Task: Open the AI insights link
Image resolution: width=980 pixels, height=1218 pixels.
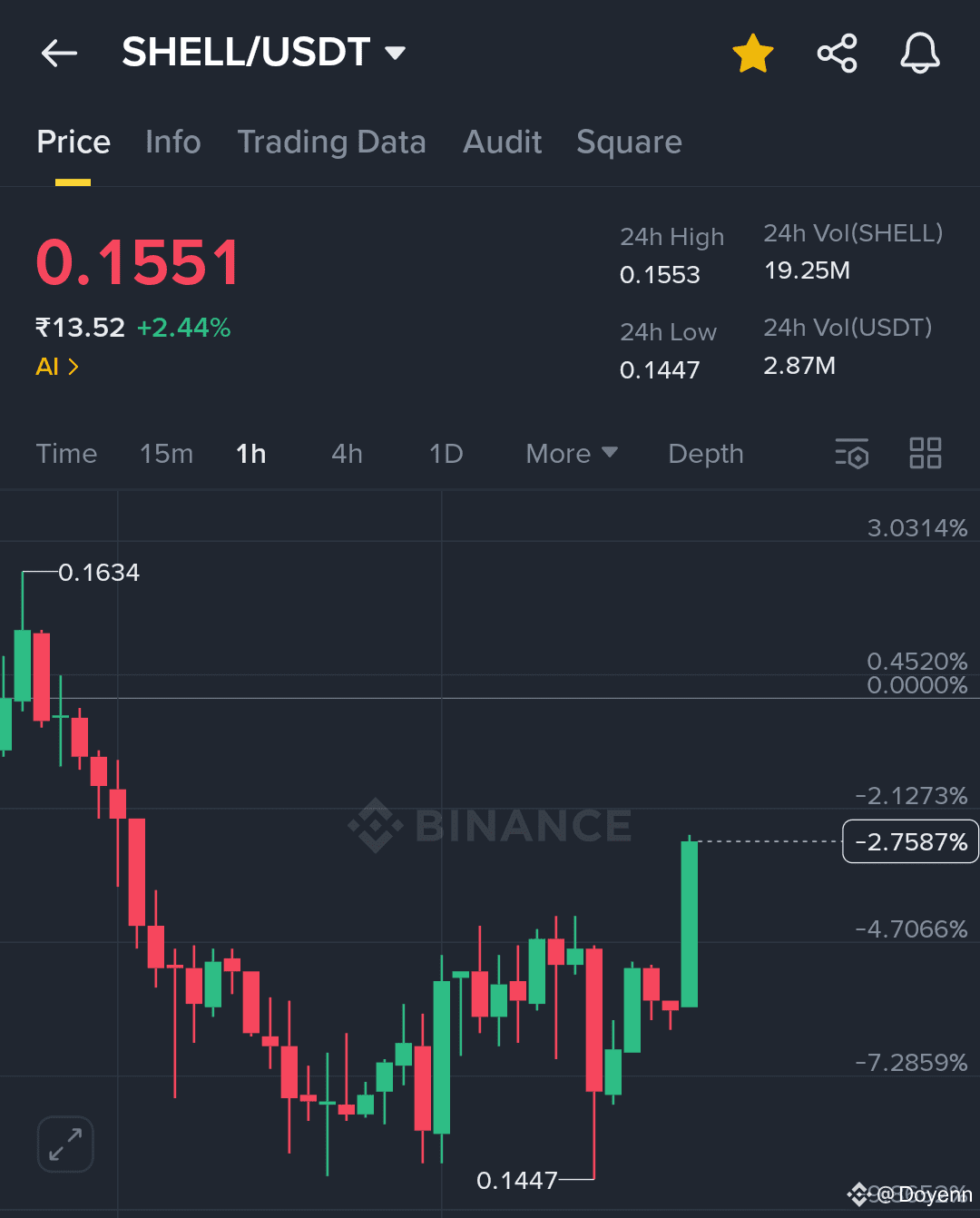Action: click(x=57, y=367)
